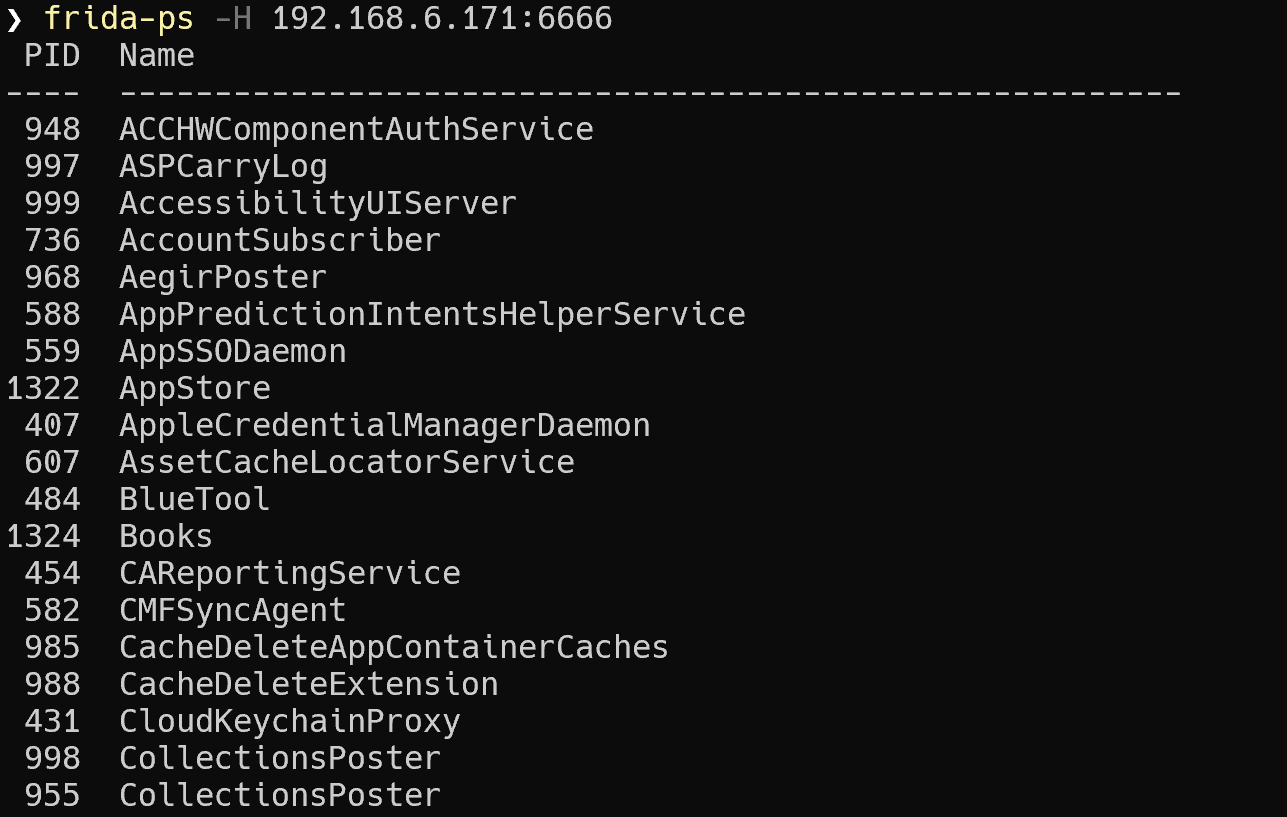Select the ACCHWComponentAuthService process name
1287x817 pixels.
click(x=356, y=129)
